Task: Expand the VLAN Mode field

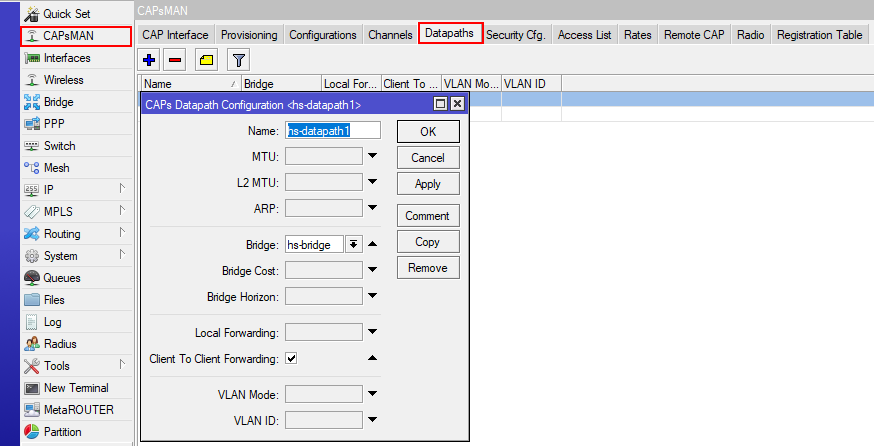Action: (372, 394)
